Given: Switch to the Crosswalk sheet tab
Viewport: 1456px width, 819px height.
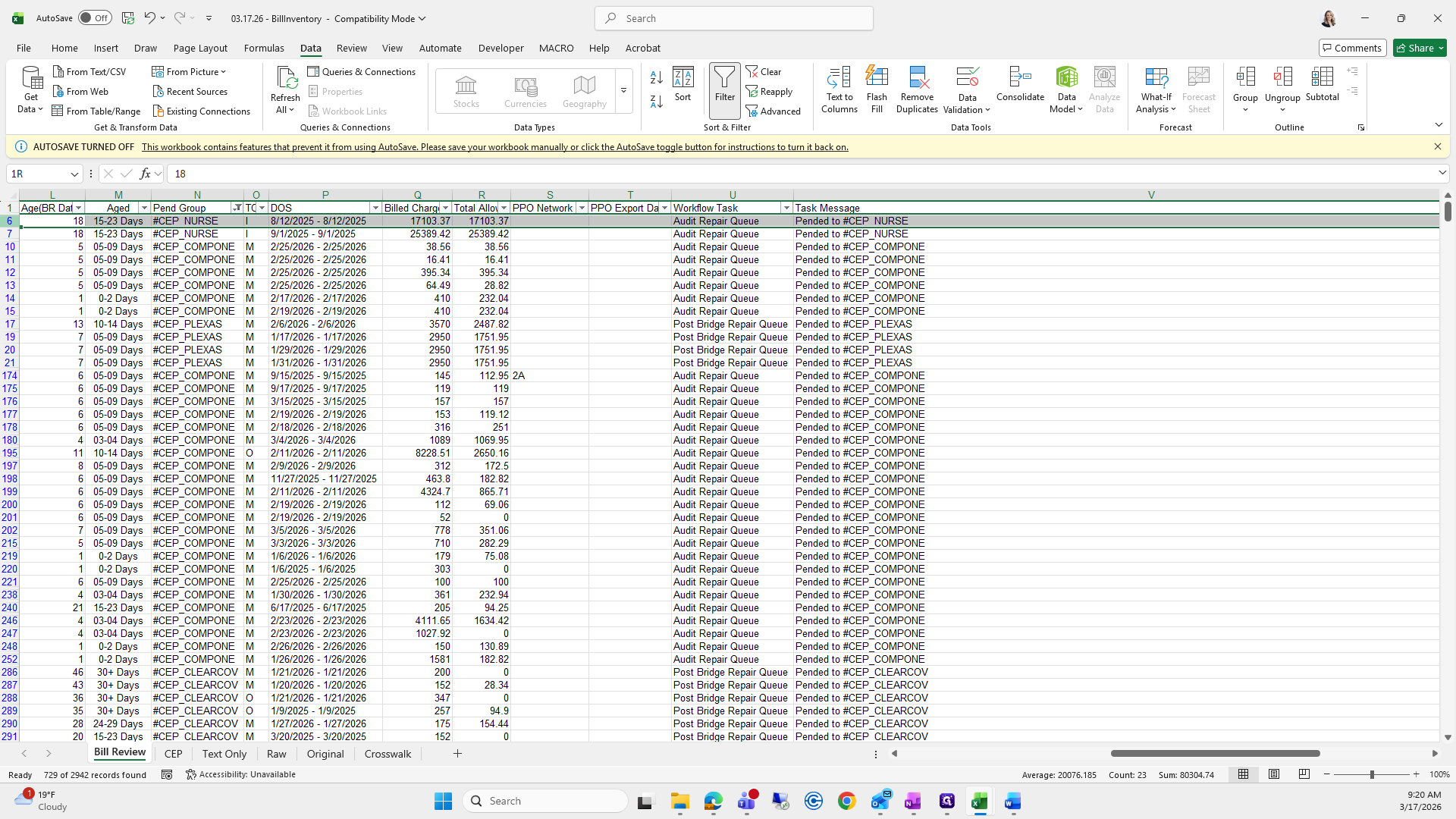Looking at the screenshot, I should tap(388, 754).
